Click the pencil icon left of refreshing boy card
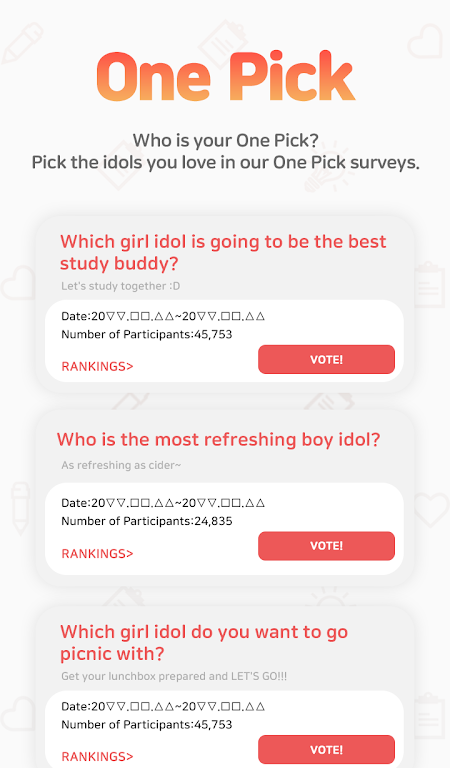The height and width of the screenshot is (768, 450). [x=21, y=508]
